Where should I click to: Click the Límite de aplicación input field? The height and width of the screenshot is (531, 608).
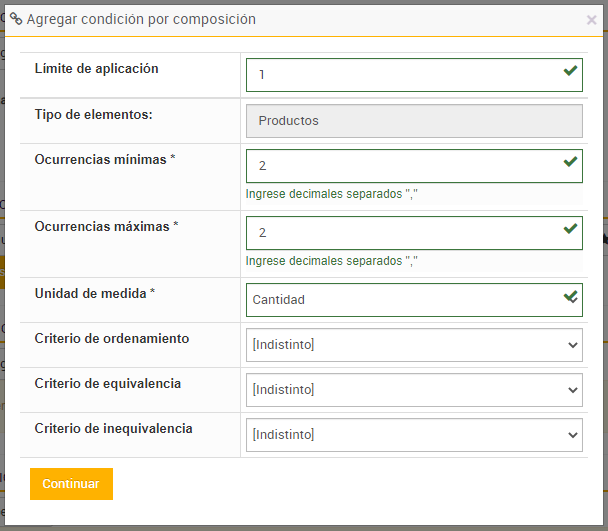pyautogui.click(x=400, y=75)
